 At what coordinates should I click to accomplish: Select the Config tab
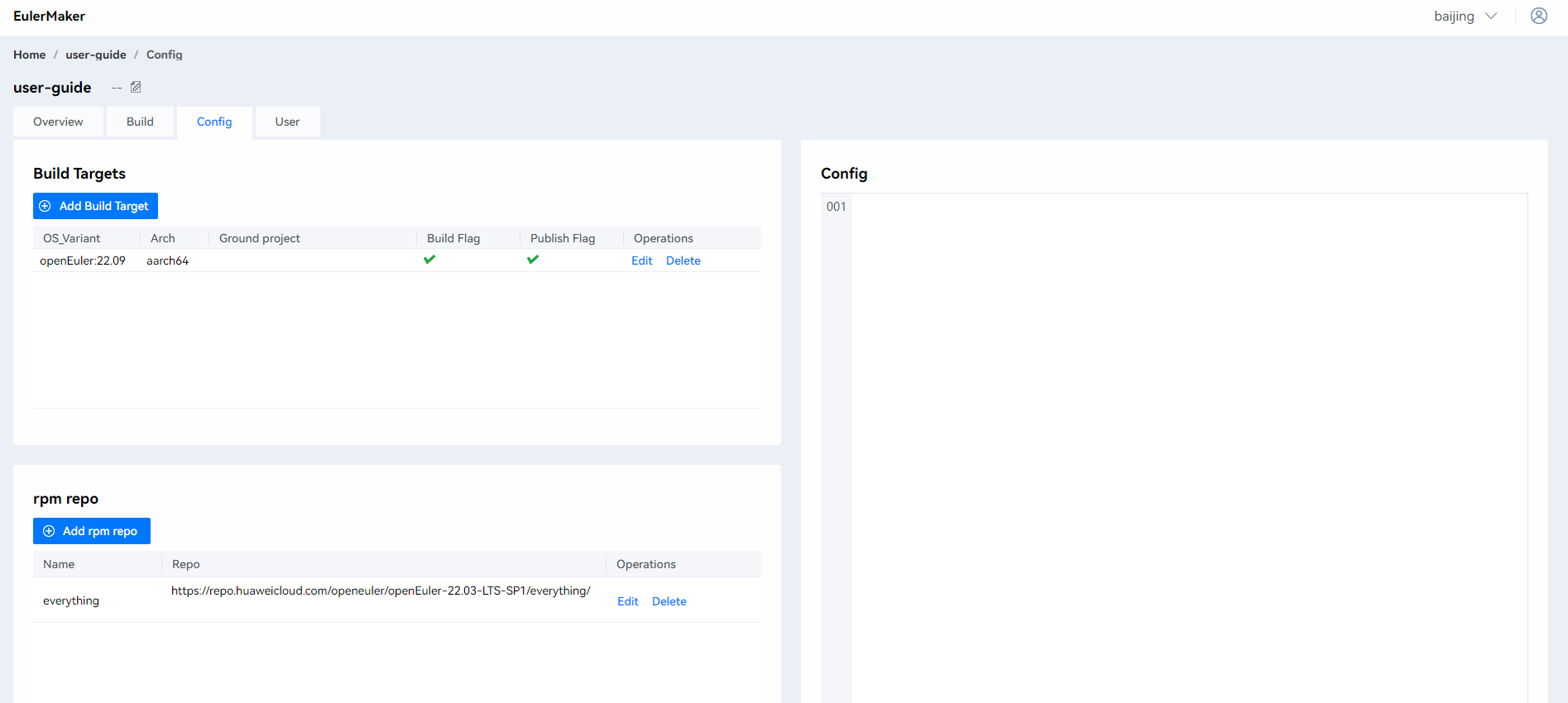214,122
